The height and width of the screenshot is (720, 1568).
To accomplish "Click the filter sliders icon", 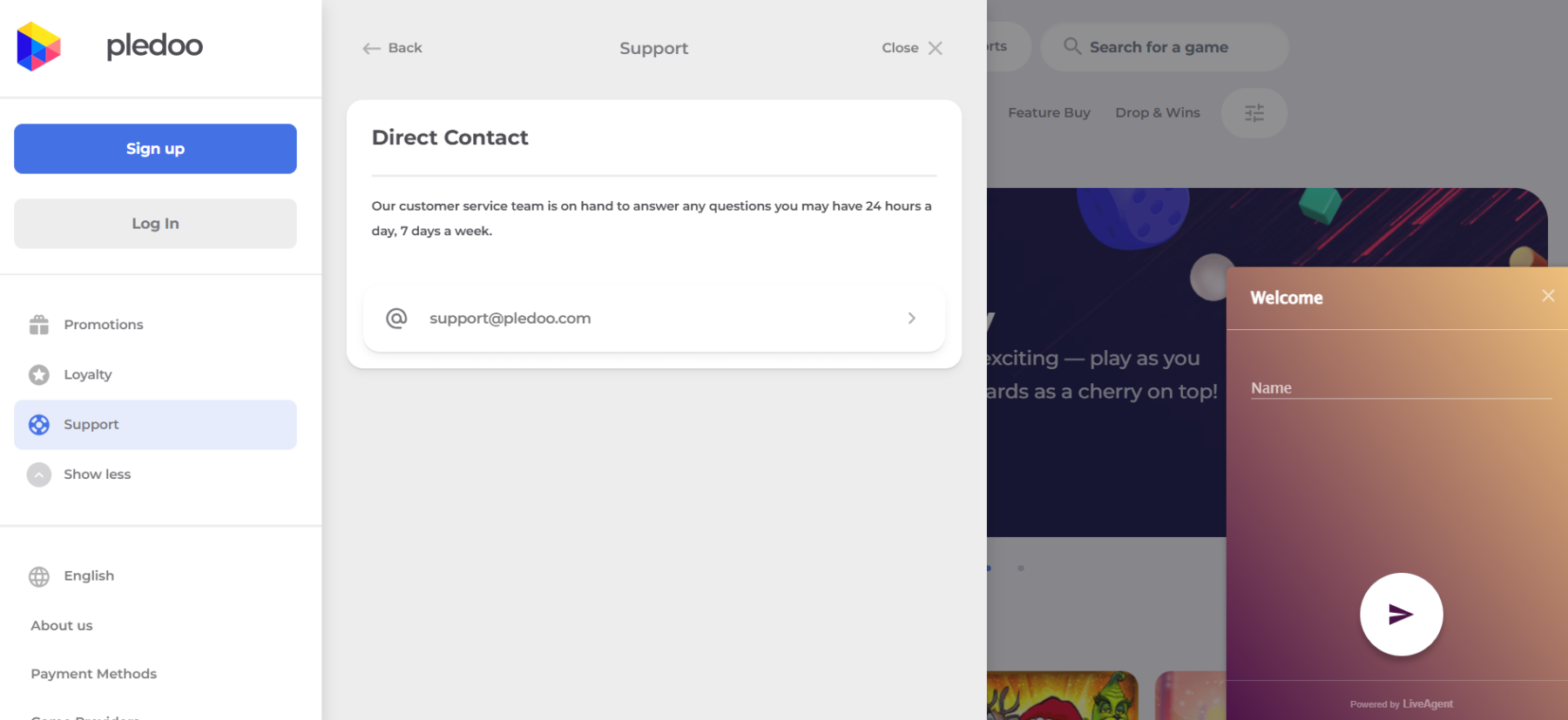I will (1254, 113).
